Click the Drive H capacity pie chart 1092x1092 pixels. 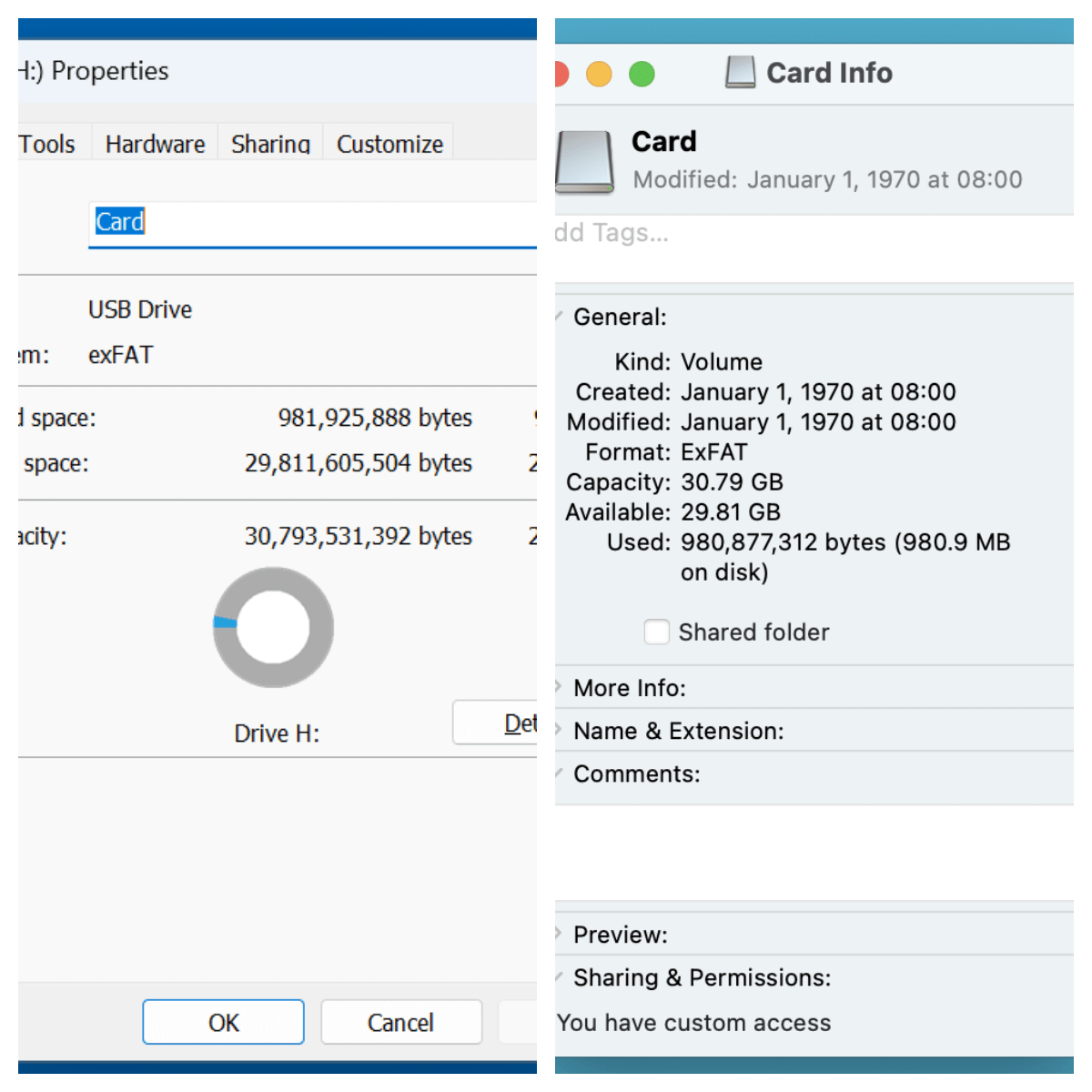coord(273,628)
